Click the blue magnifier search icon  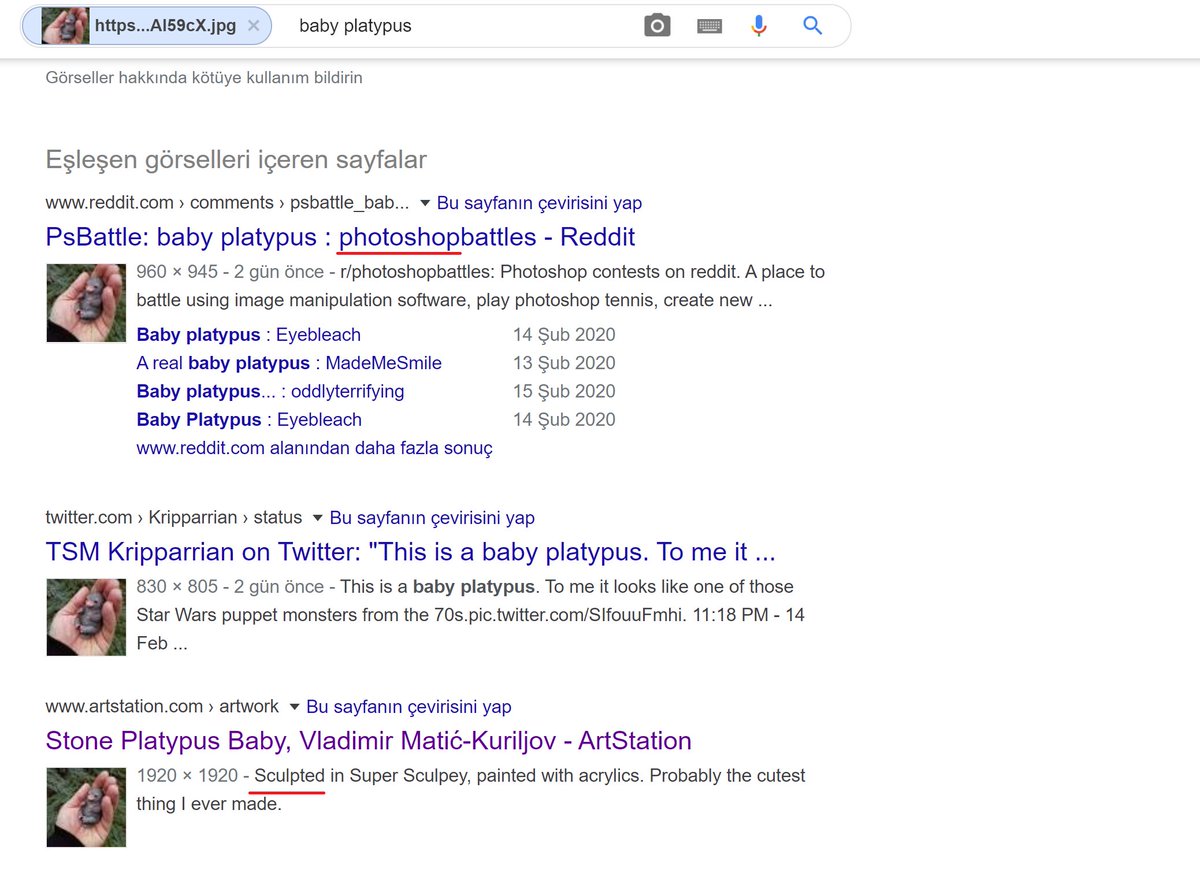(813, 26)
